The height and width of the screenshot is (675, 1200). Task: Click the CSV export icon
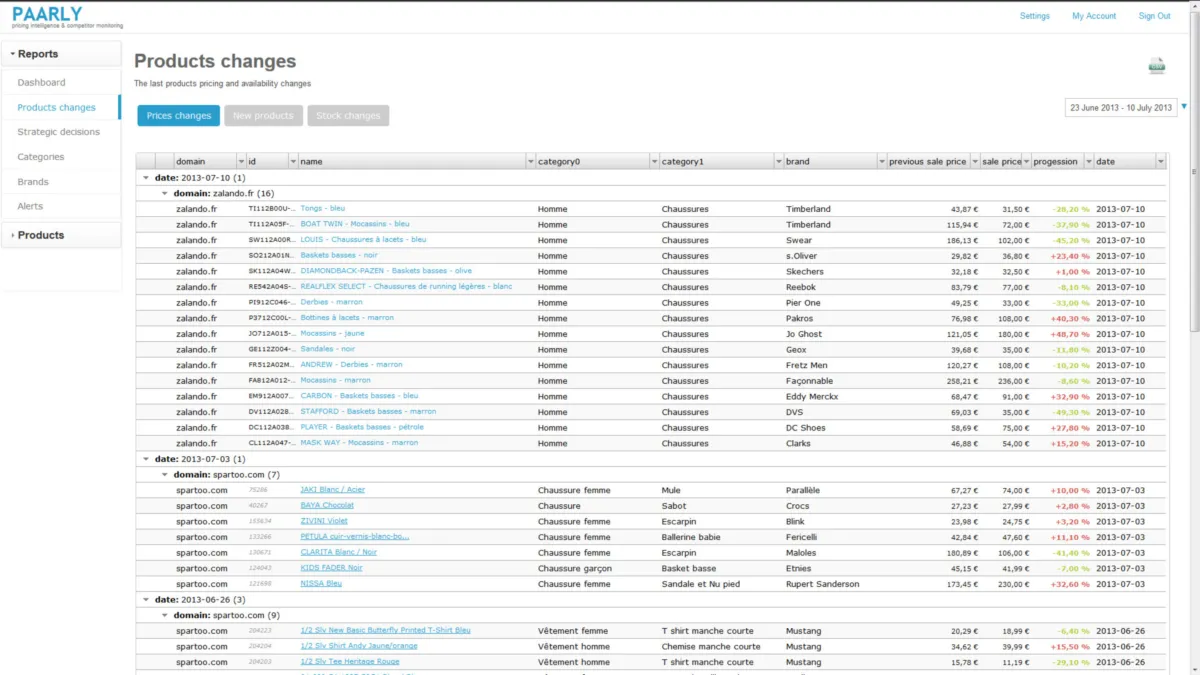click(x=1156, y=66)
